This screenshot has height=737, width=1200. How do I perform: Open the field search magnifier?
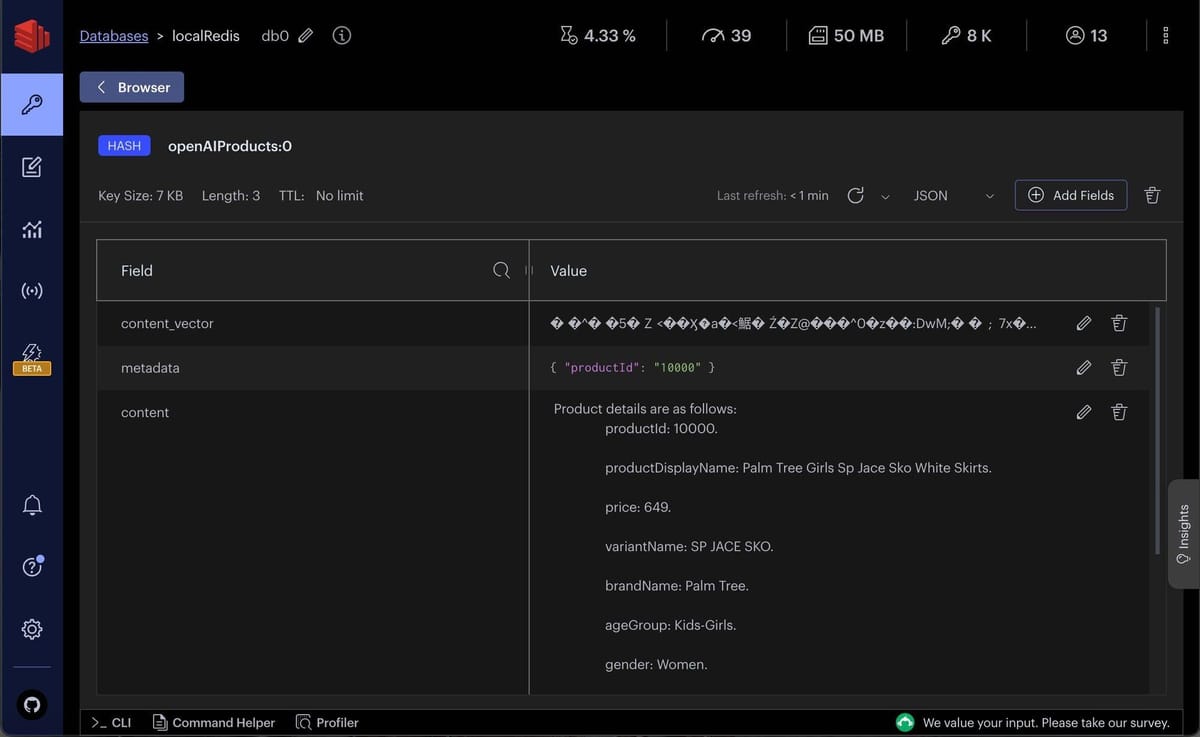499,270
